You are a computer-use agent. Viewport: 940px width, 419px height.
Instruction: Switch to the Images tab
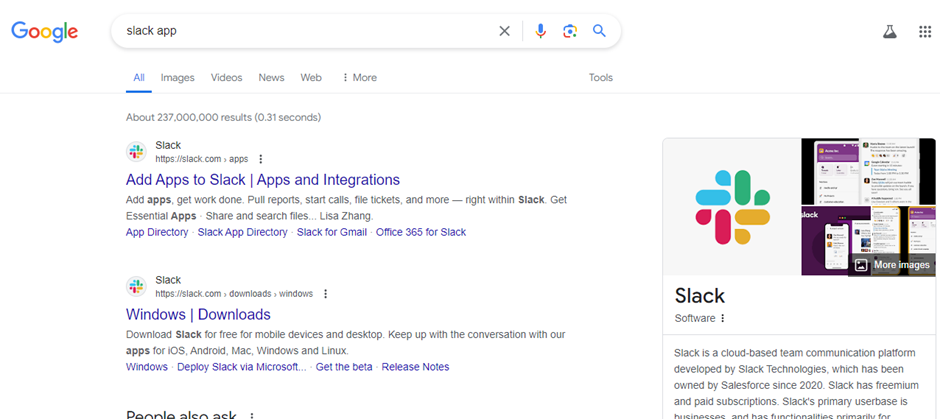click(178, 77)
